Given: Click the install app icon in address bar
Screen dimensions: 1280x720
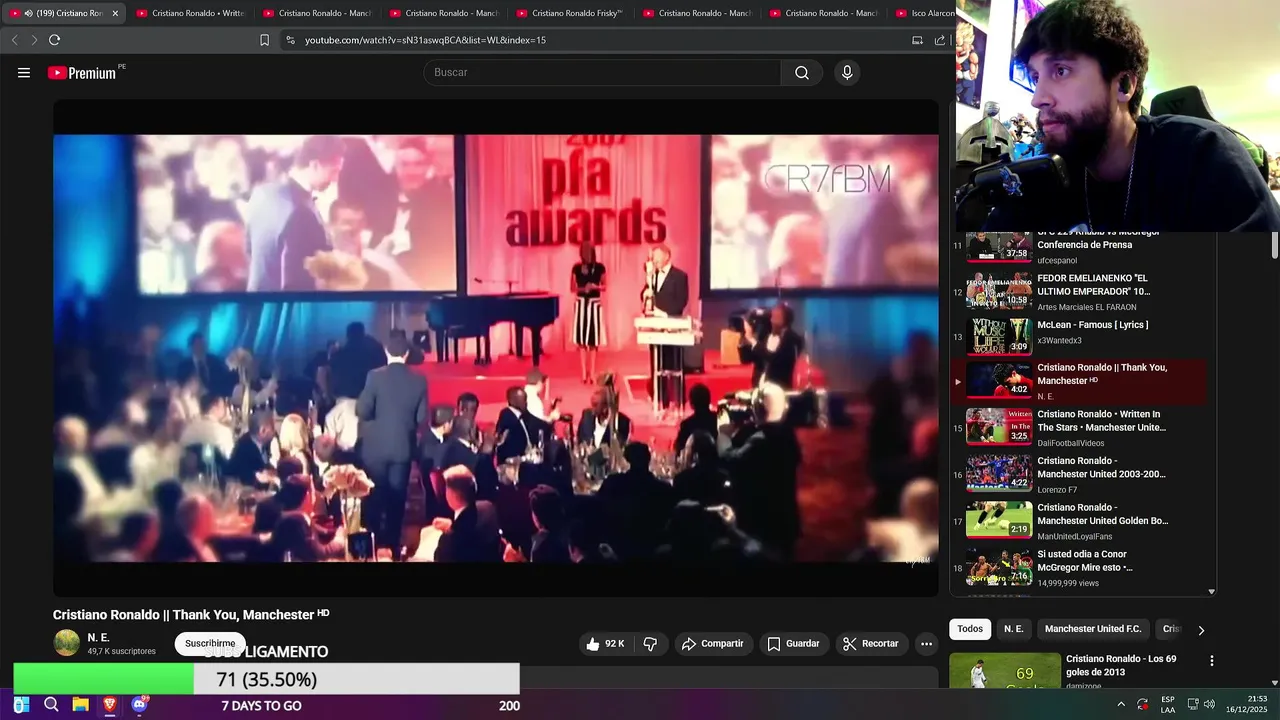Looking at the screenshot, I should tap(917, 40).
